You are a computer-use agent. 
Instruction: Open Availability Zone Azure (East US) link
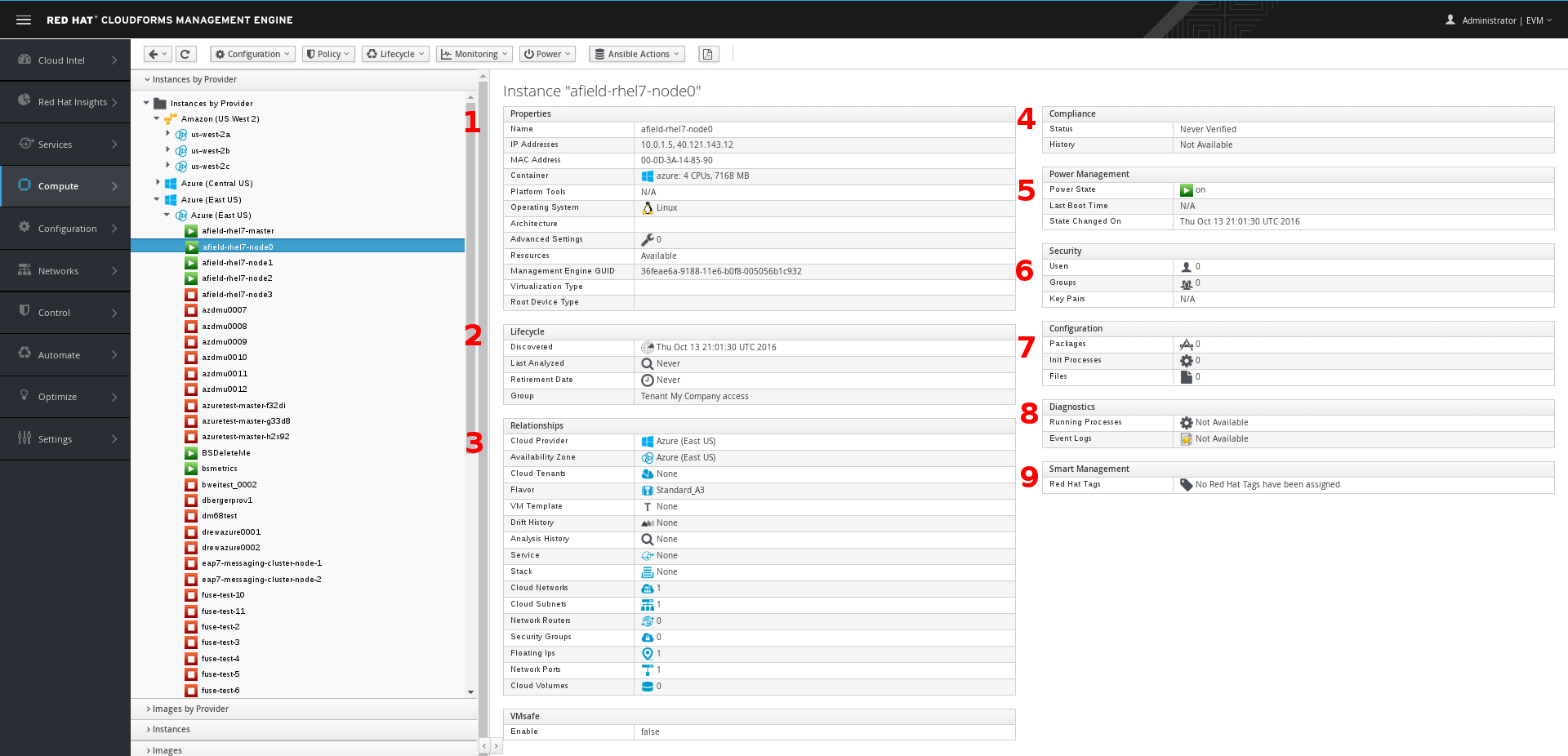685,458
